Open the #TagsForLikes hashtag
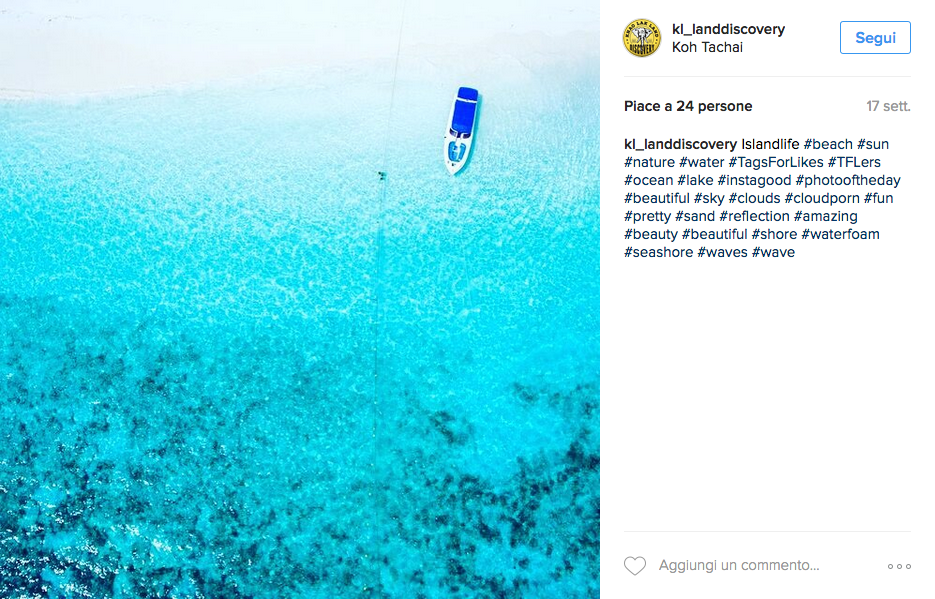This screenshot has width=935, height=599. 776,162
